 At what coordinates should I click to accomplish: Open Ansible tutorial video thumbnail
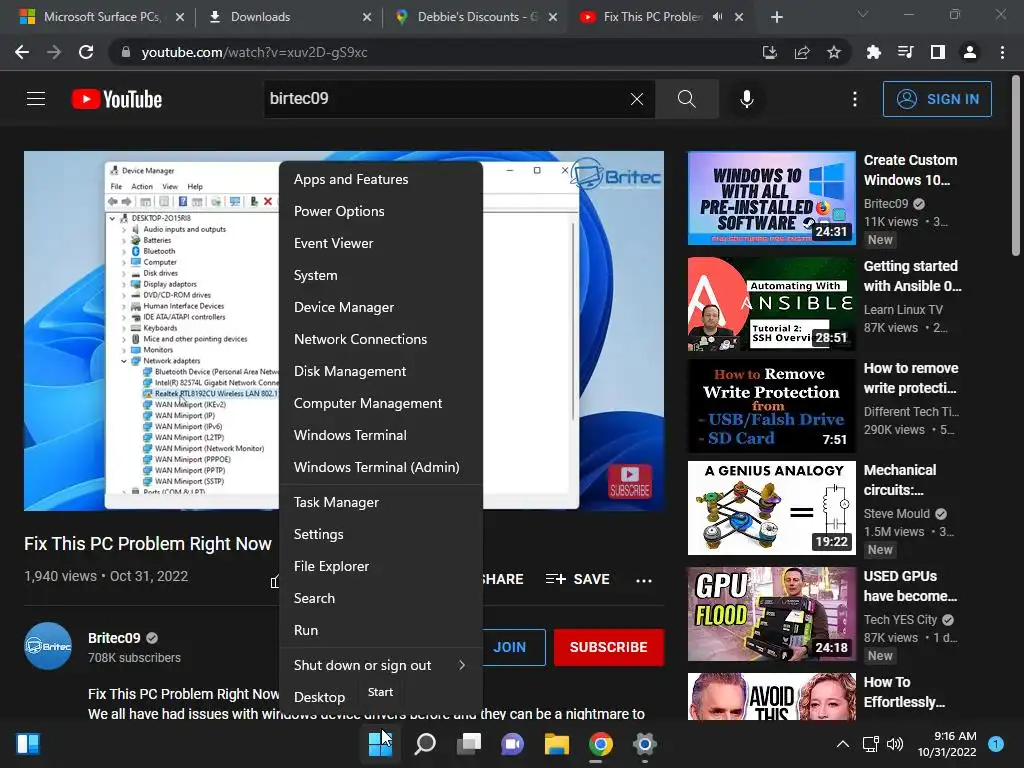tap(771, 304)
